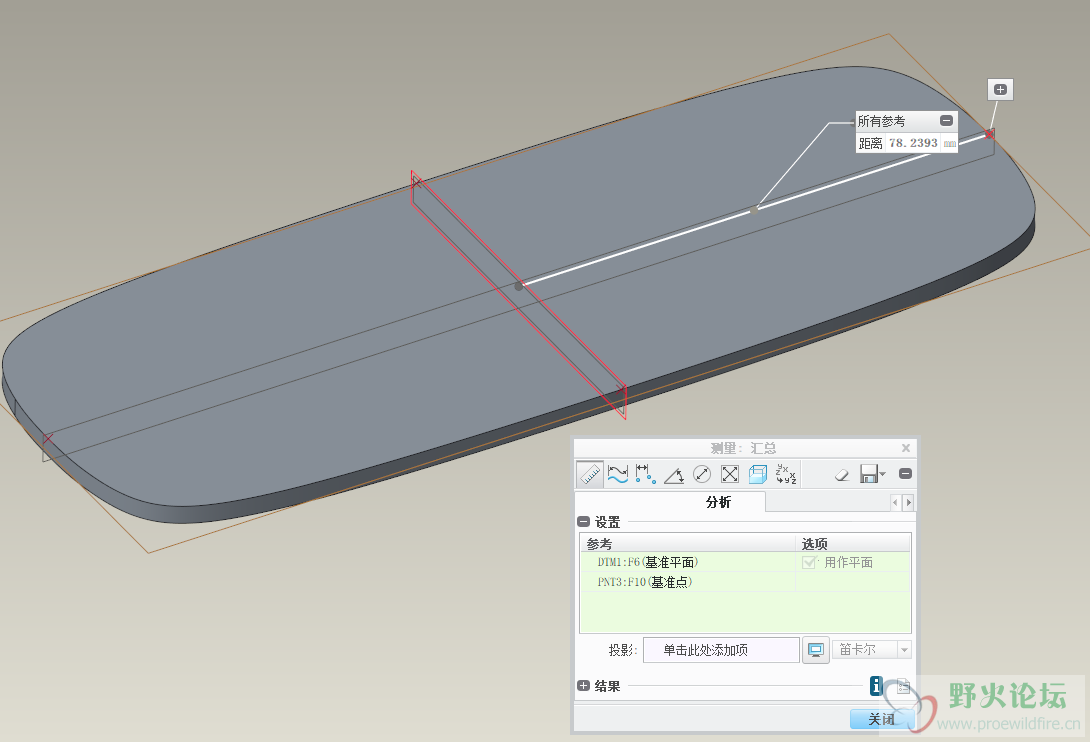Select the Volume cube measure tool

tap(758, 474)
